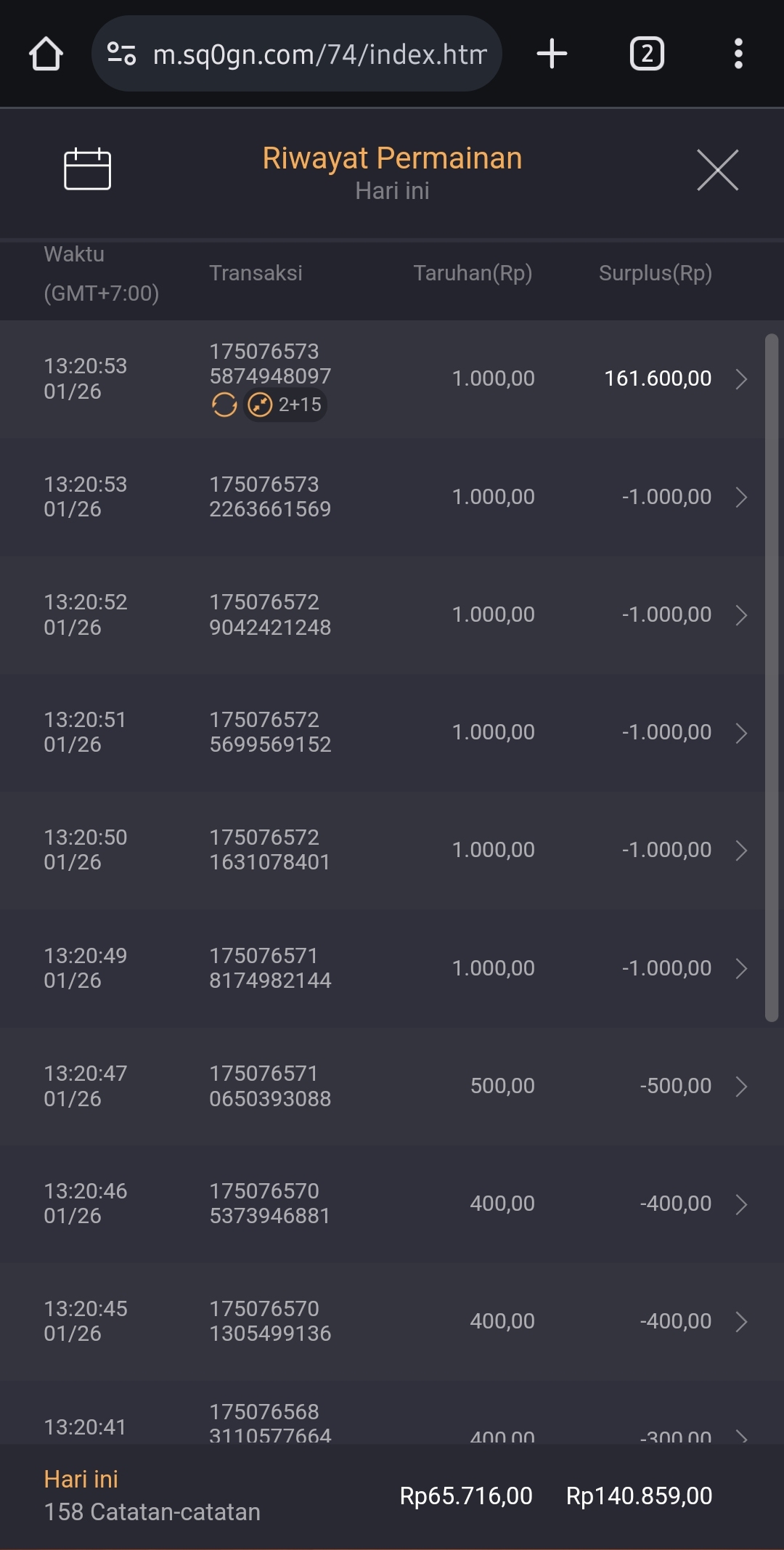
Task: Open a new browser tab
Action: click(552, 54)
